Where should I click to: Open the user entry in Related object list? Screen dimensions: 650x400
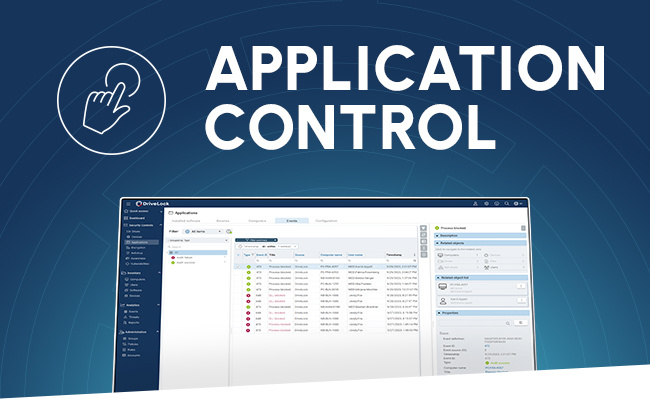[x=482, y=301]
